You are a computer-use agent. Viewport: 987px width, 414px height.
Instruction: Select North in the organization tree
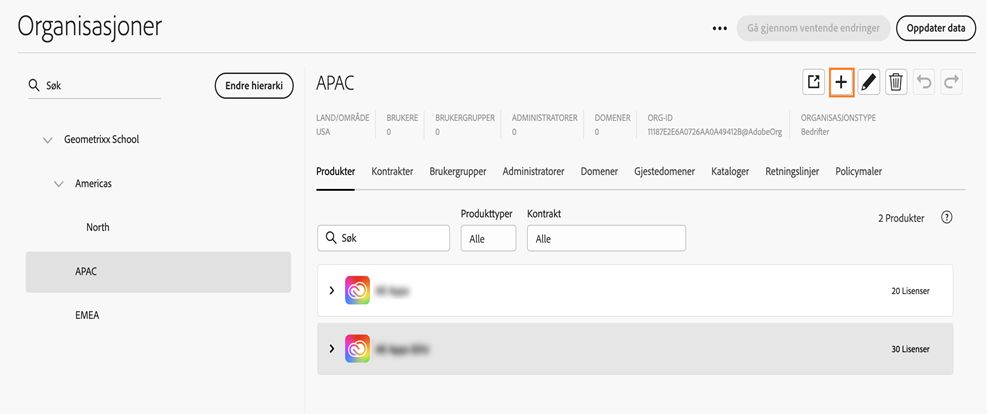pos(98,227)
